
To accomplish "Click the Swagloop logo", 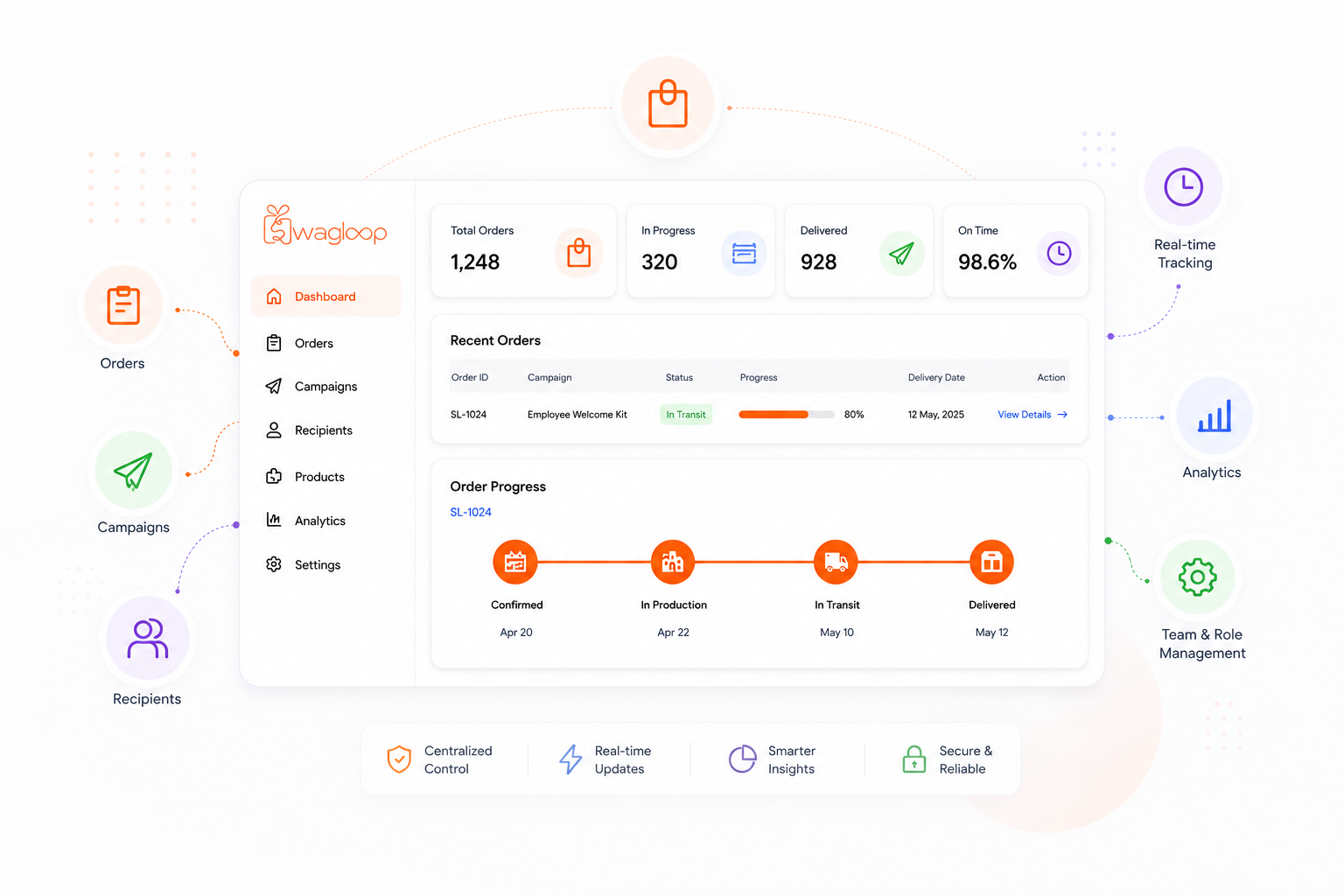I will (325, 225).
